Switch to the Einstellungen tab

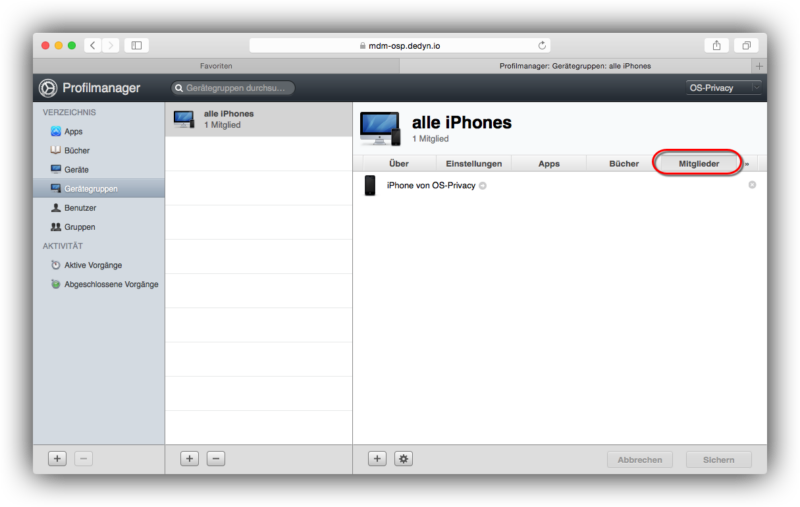coord(474,163)
